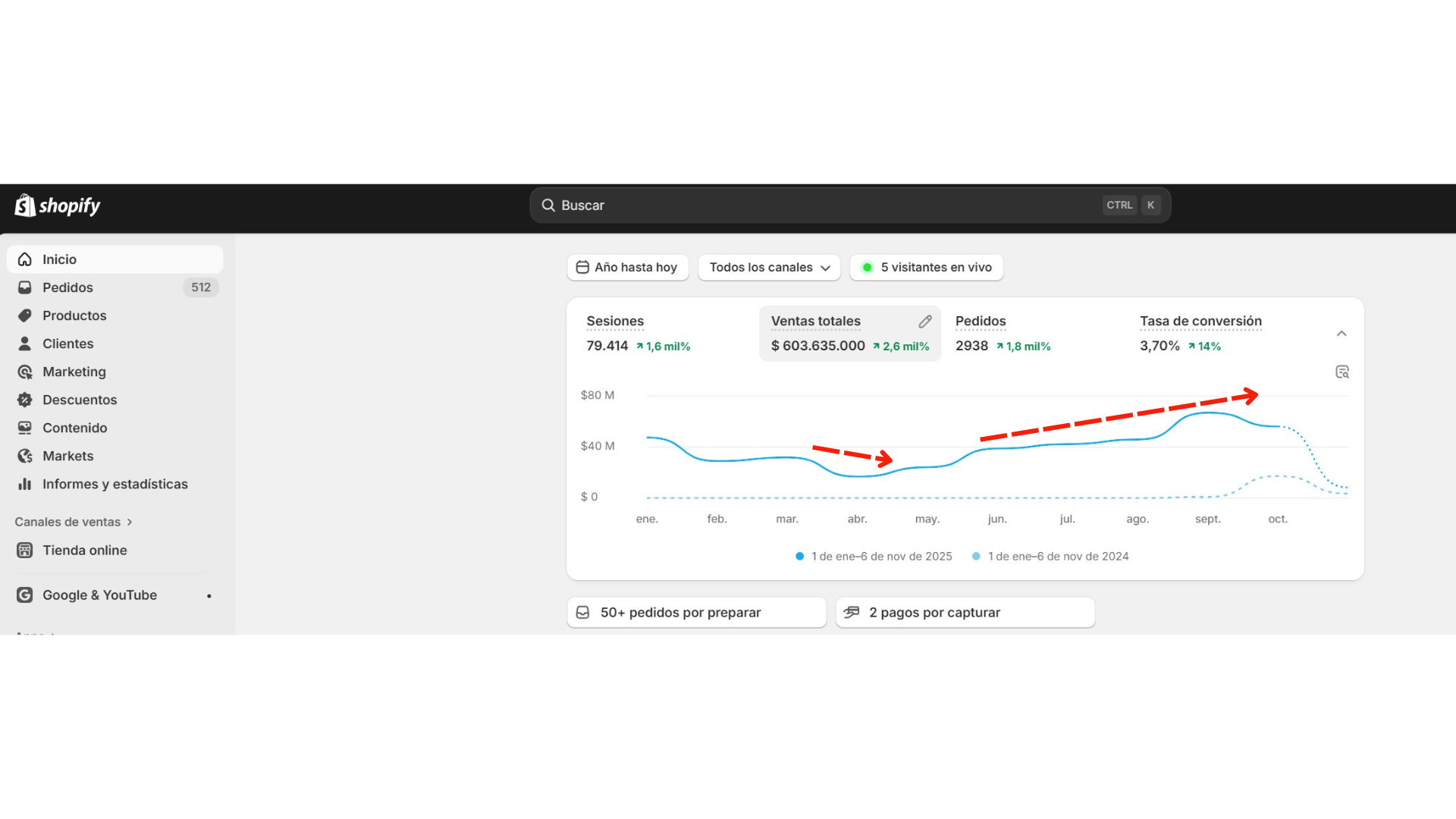Open the chart report view icon
This screenshot has width=1456, height=819.
tap(1342, 372)
